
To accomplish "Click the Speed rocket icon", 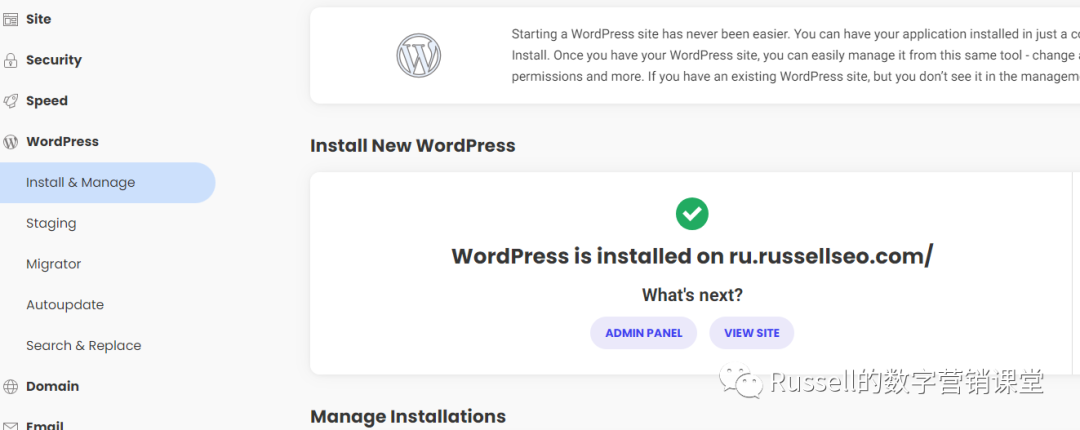I will [10, 101].
